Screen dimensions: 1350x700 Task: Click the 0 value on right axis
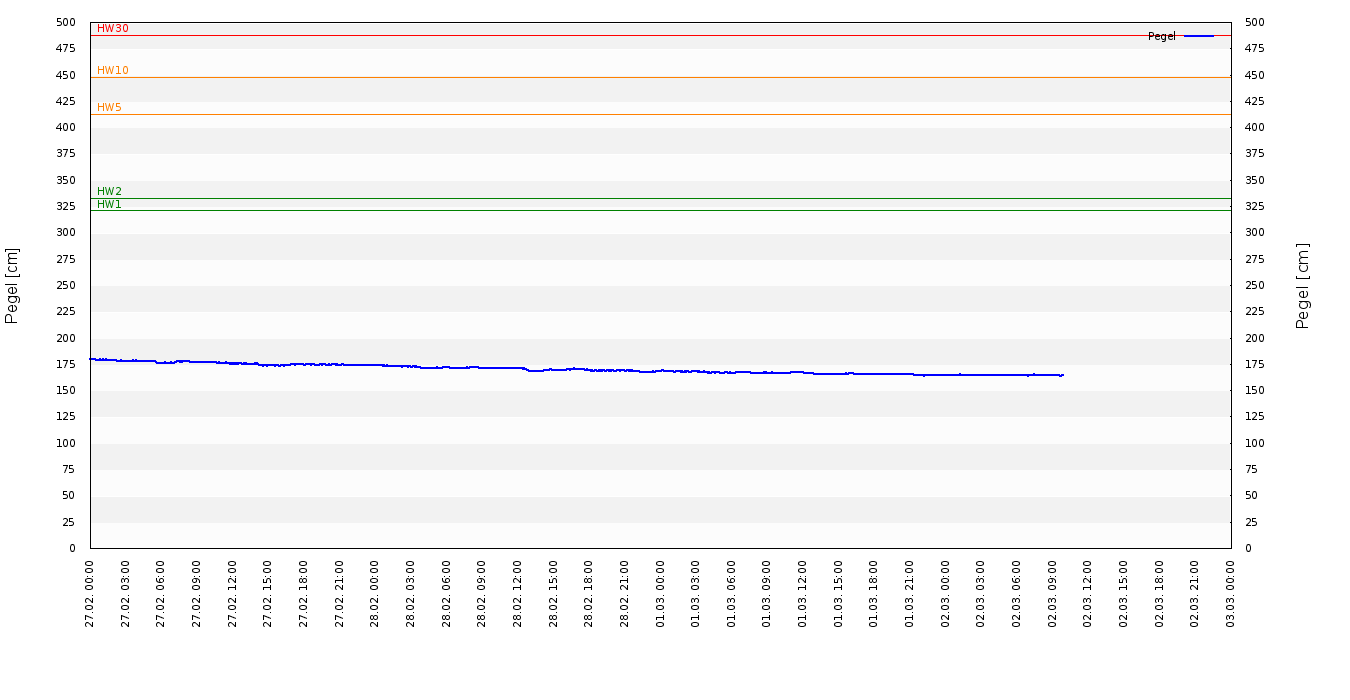[x=1248, y=549]
